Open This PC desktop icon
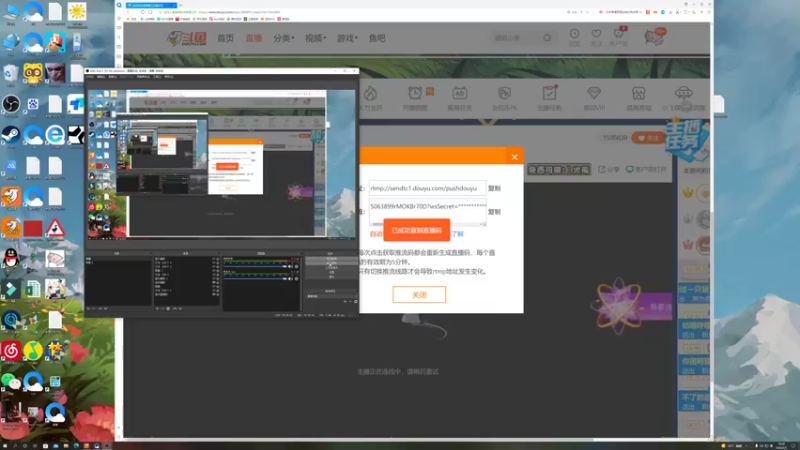 (x=11, y=13)
